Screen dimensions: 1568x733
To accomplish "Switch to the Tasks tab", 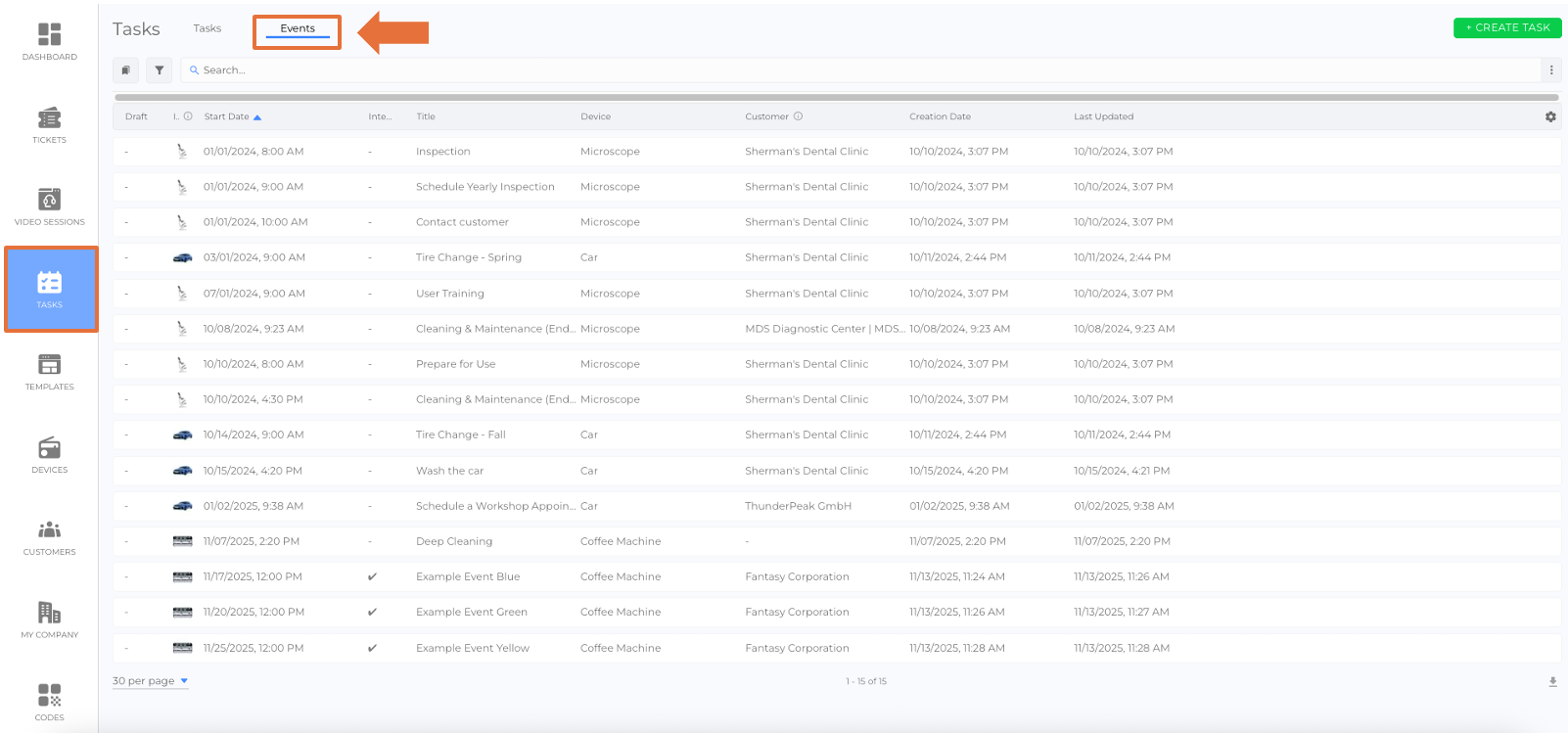I will 207,28.
